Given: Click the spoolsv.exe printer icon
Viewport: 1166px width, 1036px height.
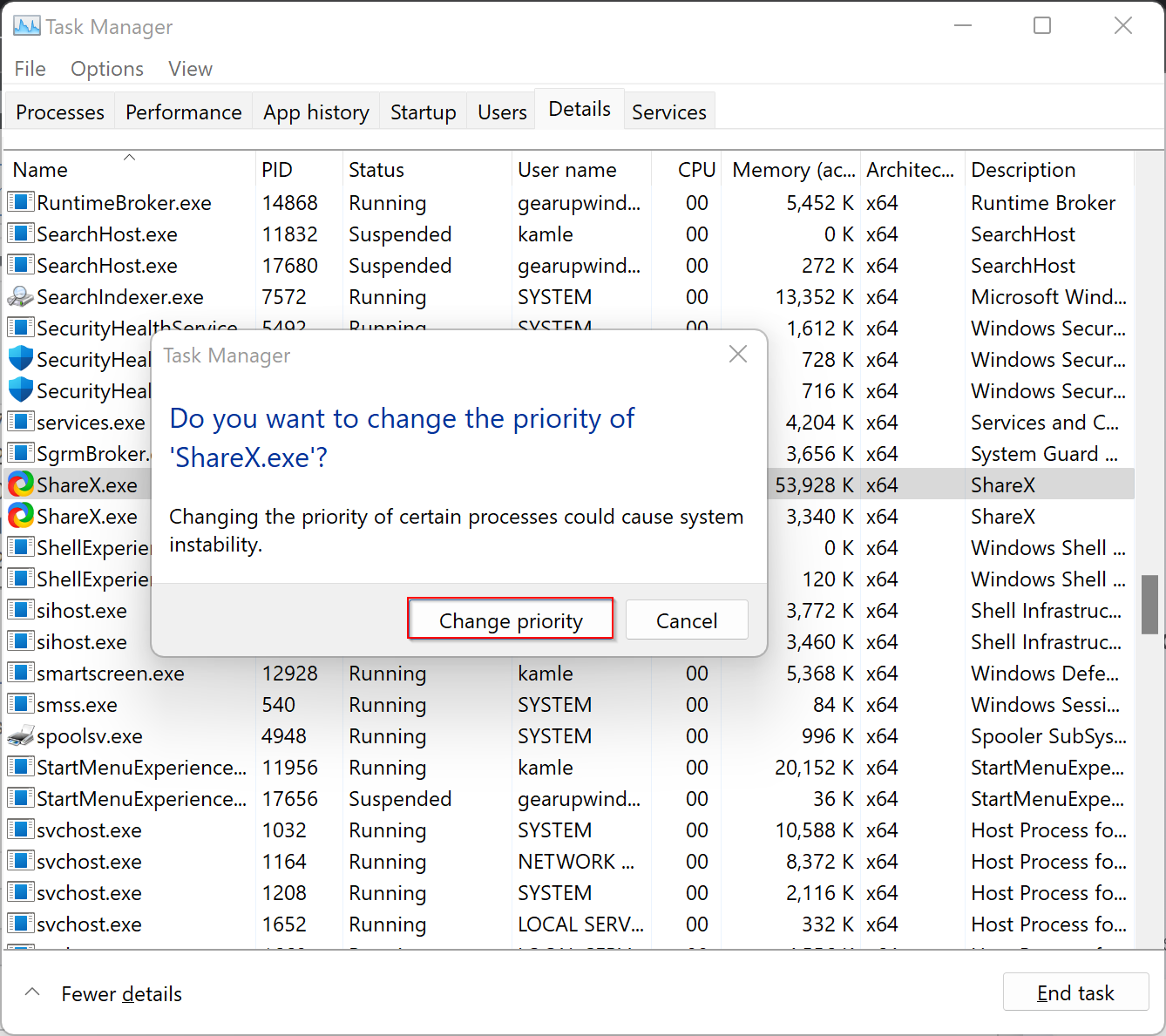Looking at the screenshot, I should [21, 735].
